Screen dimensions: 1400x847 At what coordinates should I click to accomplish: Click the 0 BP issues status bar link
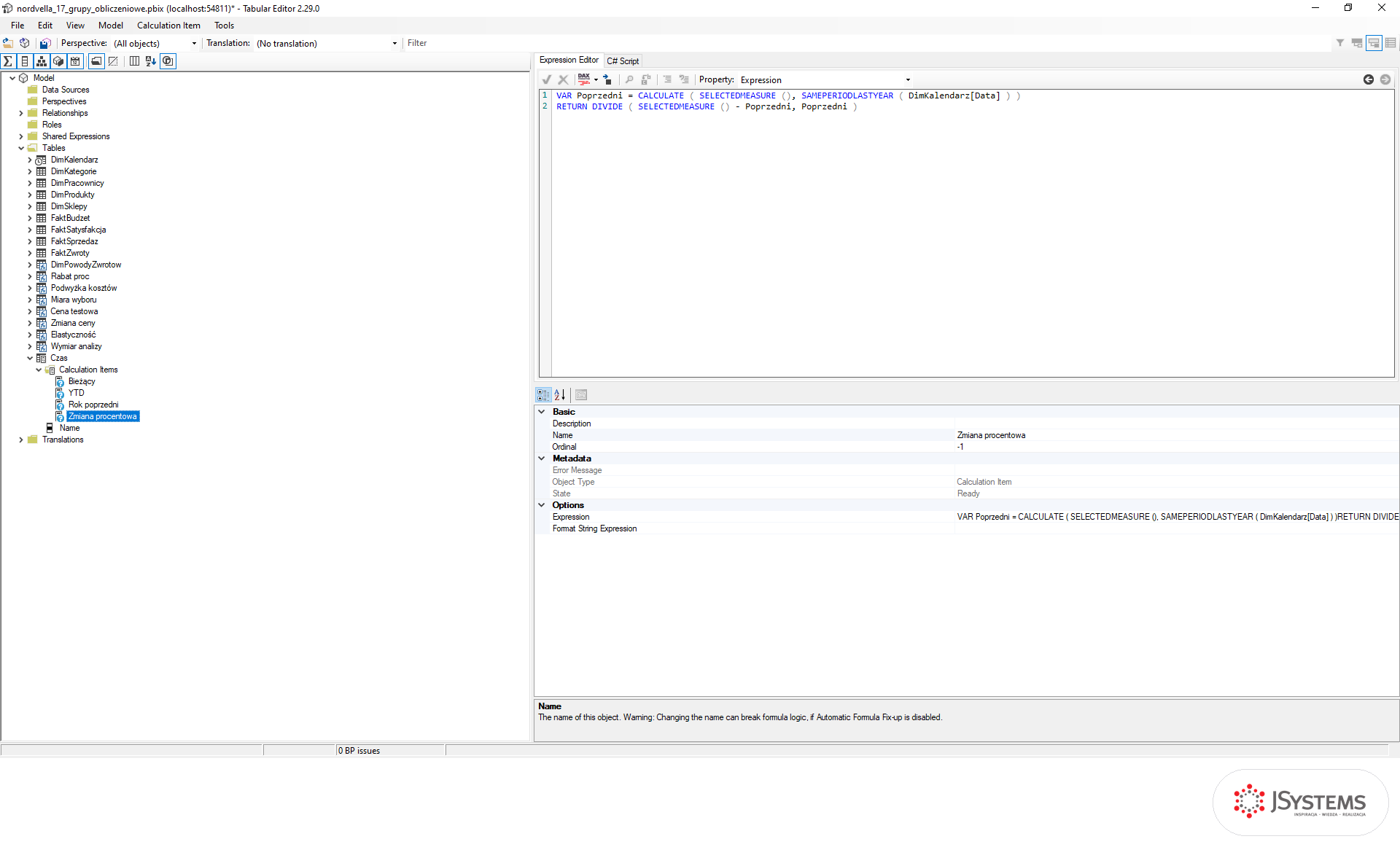[x=359, y=751]
